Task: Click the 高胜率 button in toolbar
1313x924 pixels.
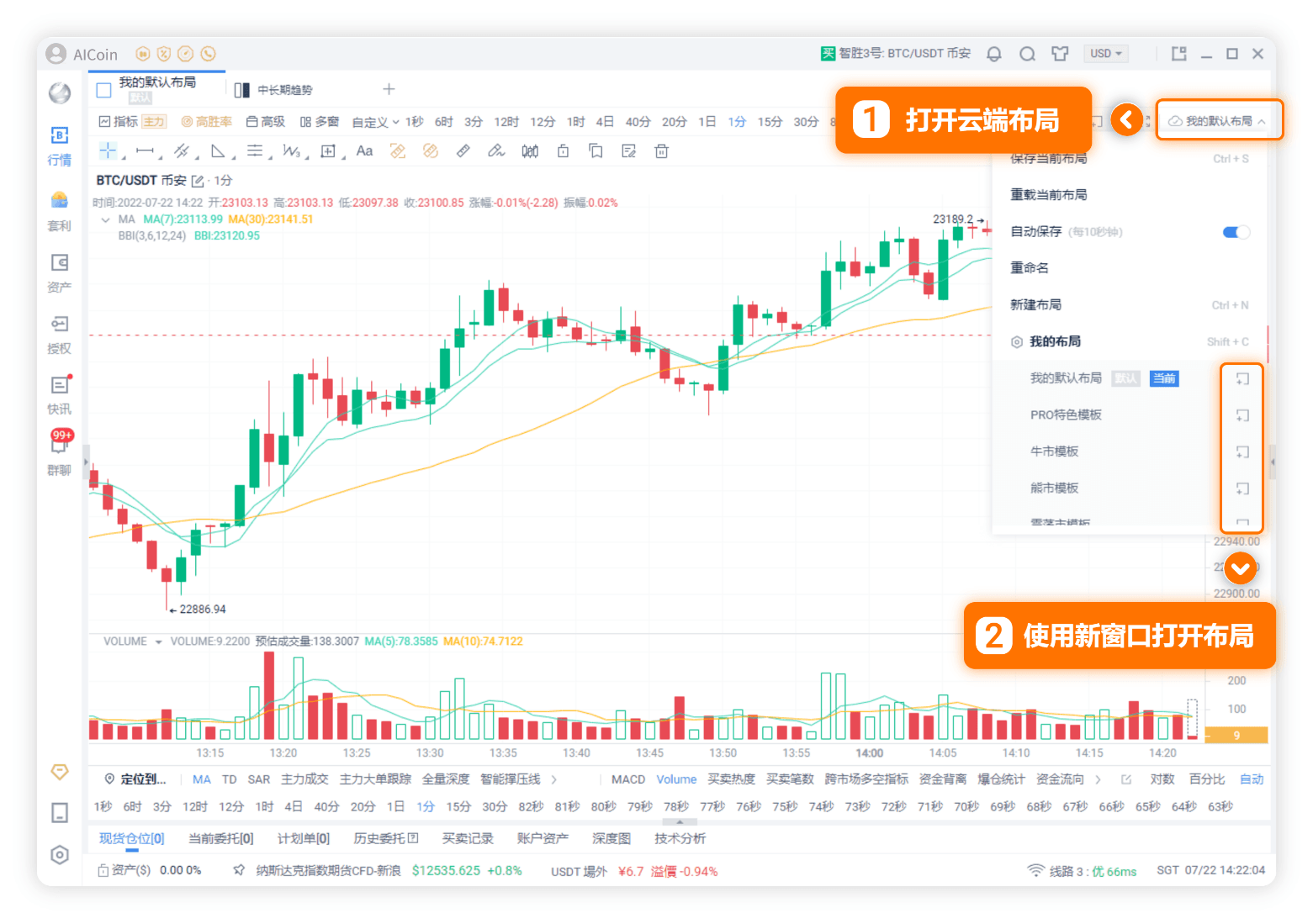Action: [x=207, y=122]
